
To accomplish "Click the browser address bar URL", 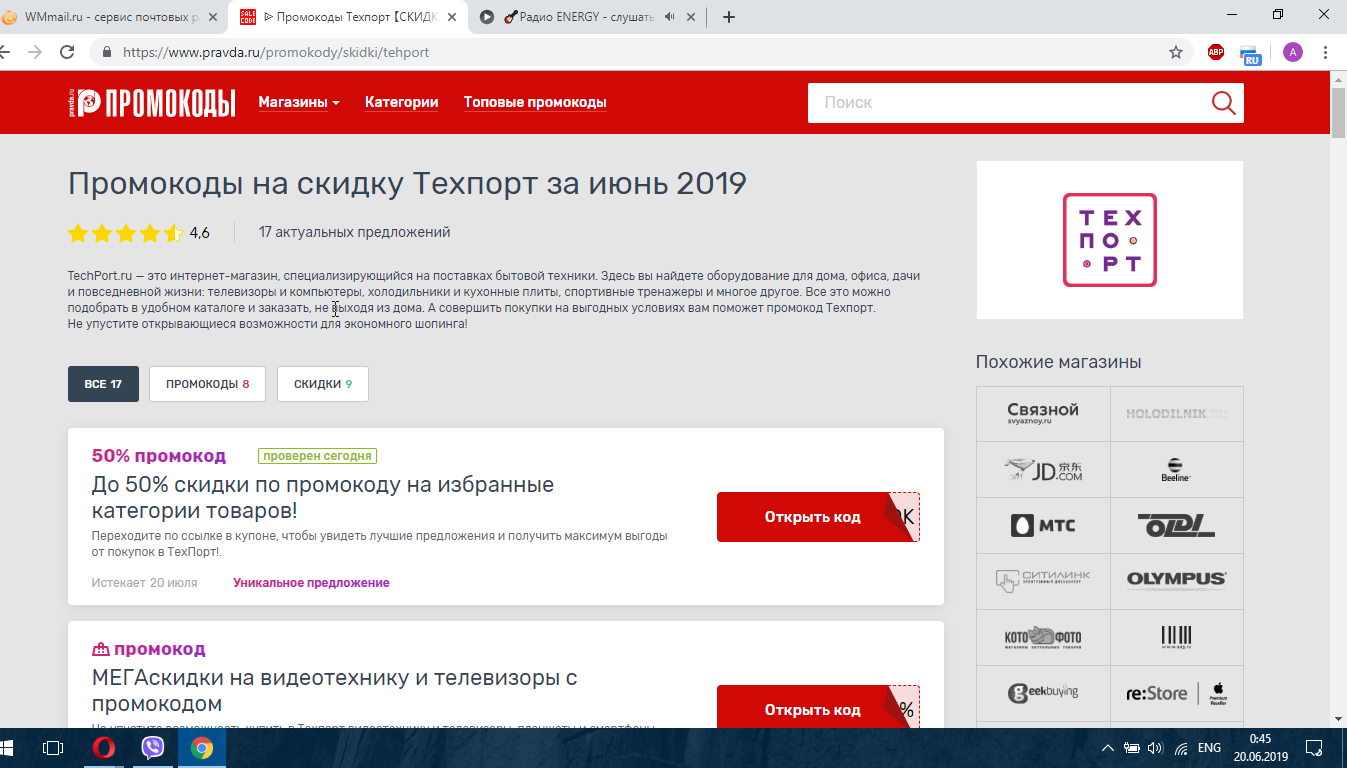I will point(276,52).
